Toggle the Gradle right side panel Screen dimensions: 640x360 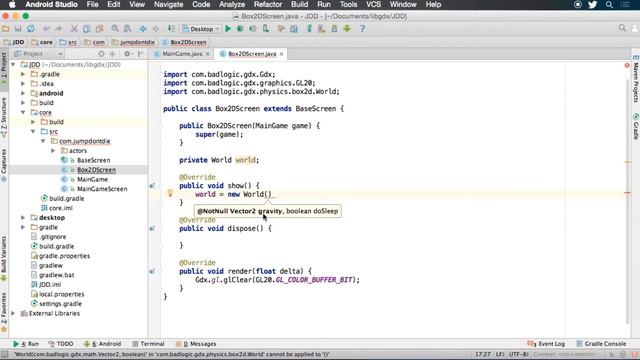pos(636,127)
